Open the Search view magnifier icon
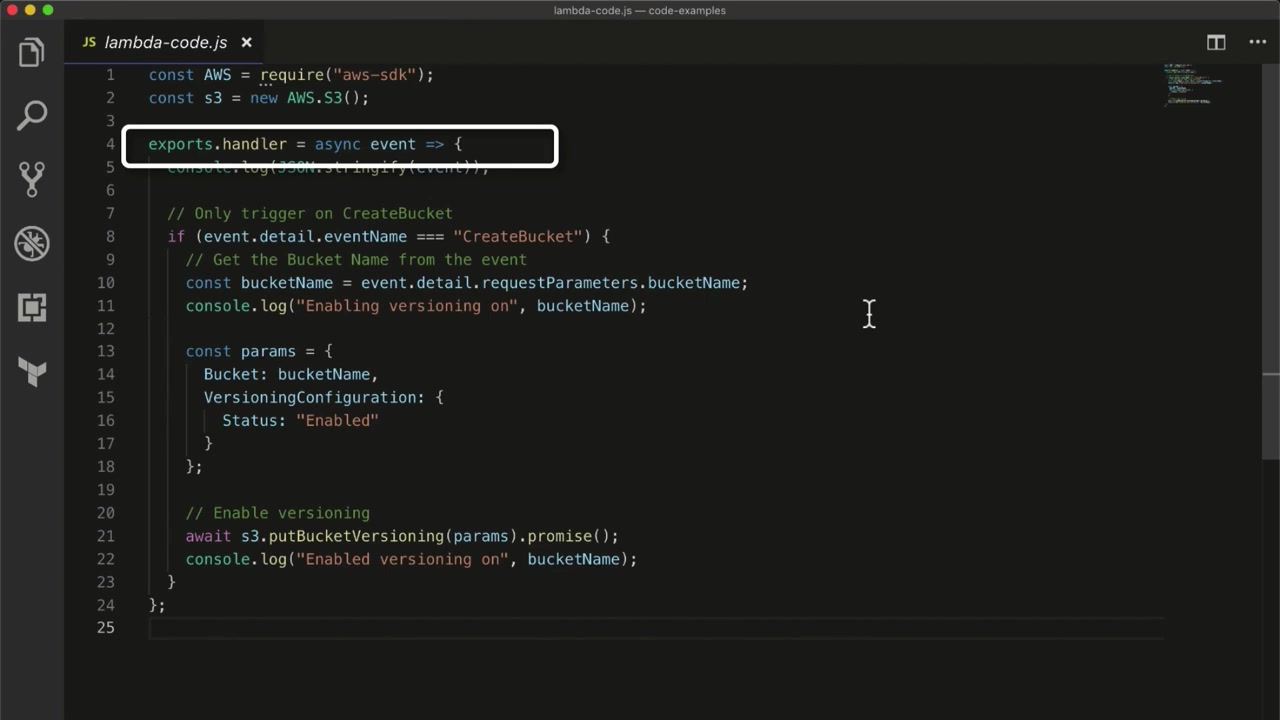 click(x=32, y=115)
